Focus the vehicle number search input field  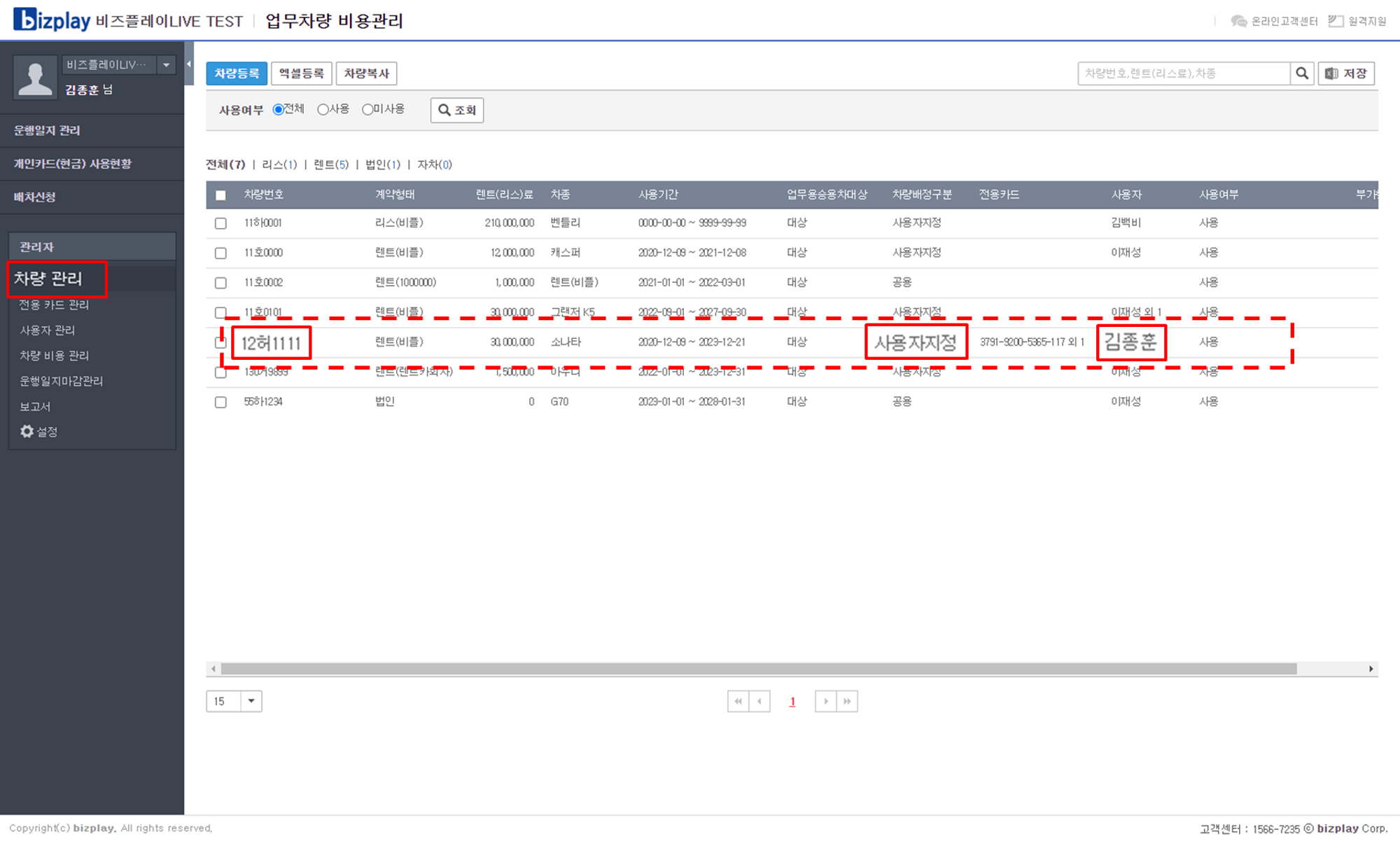click(1184, 74)
